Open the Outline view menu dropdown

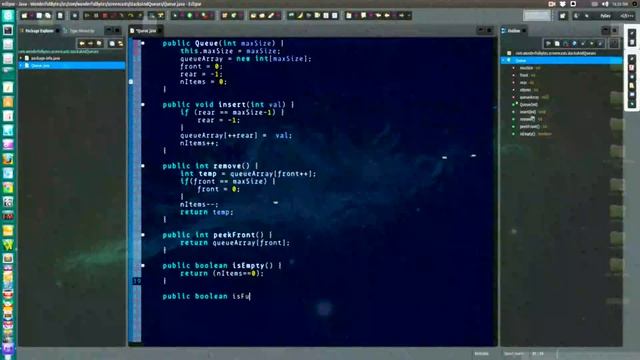click(614, 43)
